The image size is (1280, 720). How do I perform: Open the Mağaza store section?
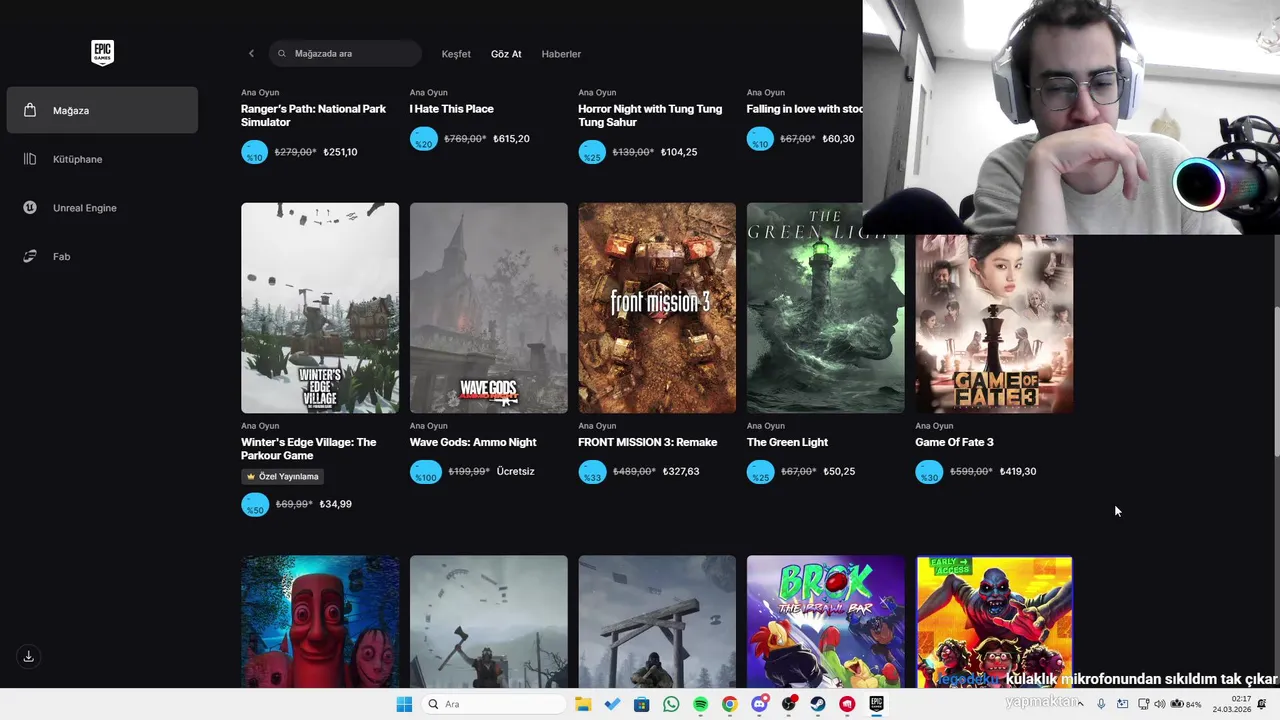[102, 110]
